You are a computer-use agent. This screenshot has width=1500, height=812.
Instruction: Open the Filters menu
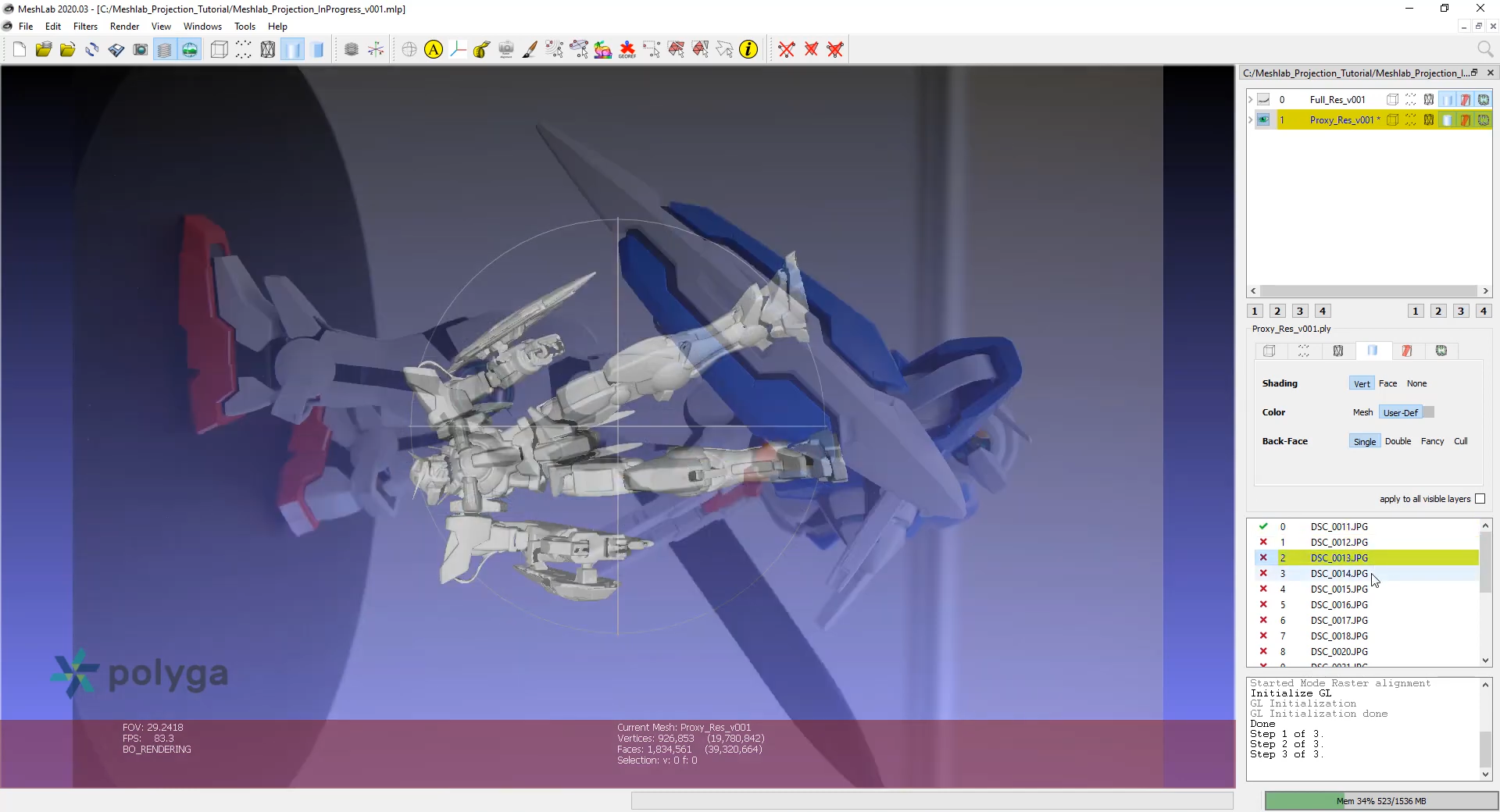[x=85, y=27]
